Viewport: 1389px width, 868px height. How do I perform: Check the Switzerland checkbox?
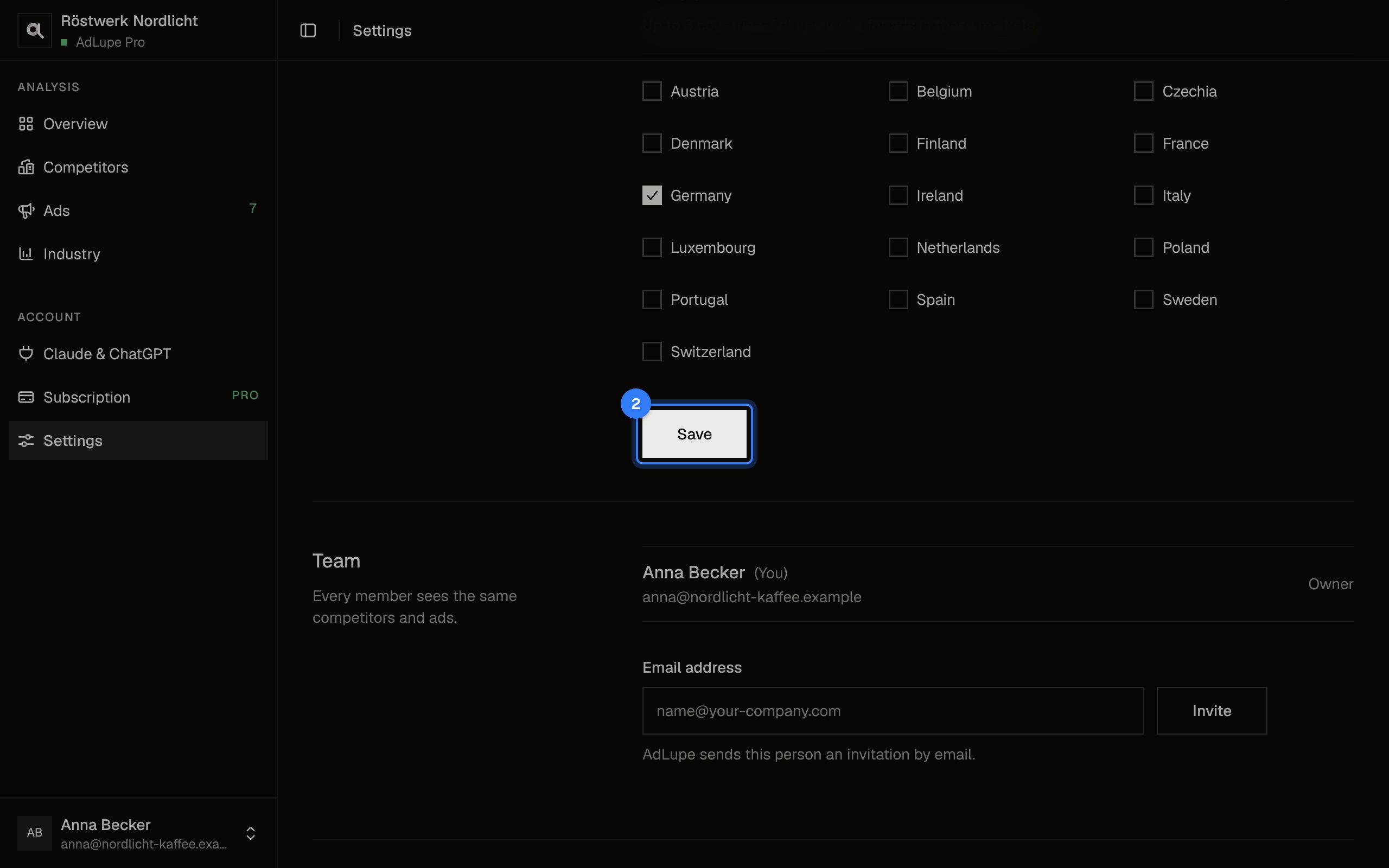pos(652,352)
